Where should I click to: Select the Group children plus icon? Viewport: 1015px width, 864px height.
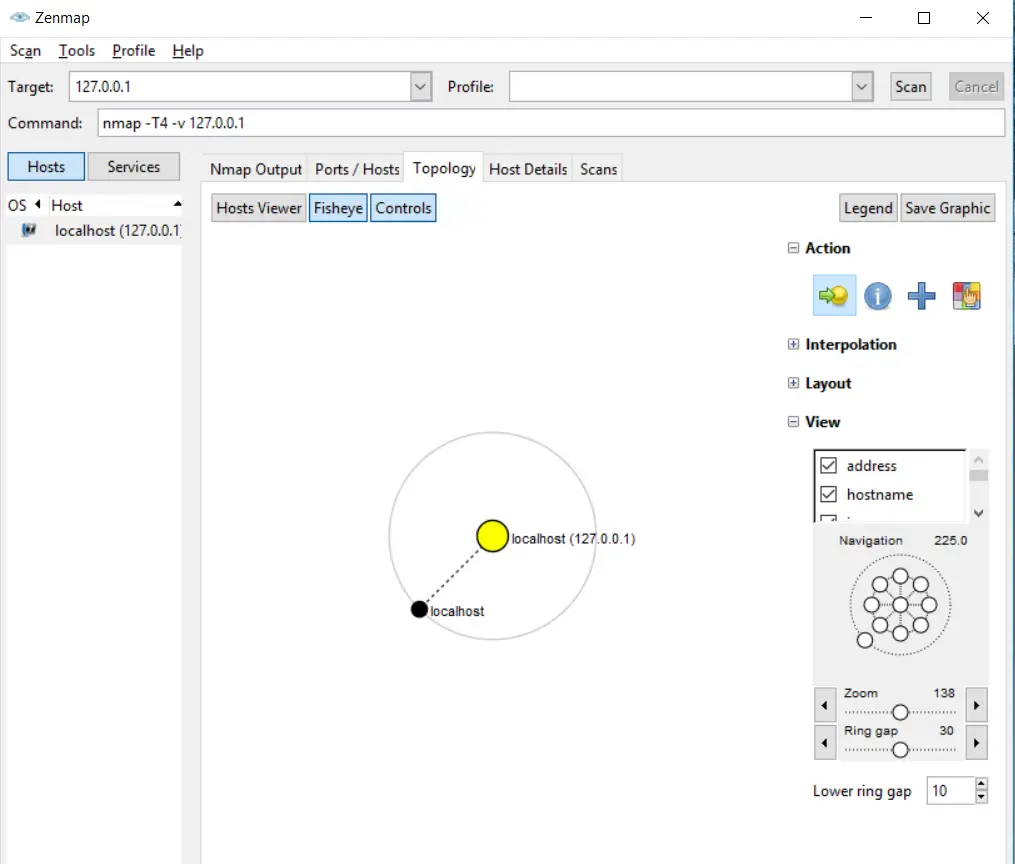[x=921, y=296]
